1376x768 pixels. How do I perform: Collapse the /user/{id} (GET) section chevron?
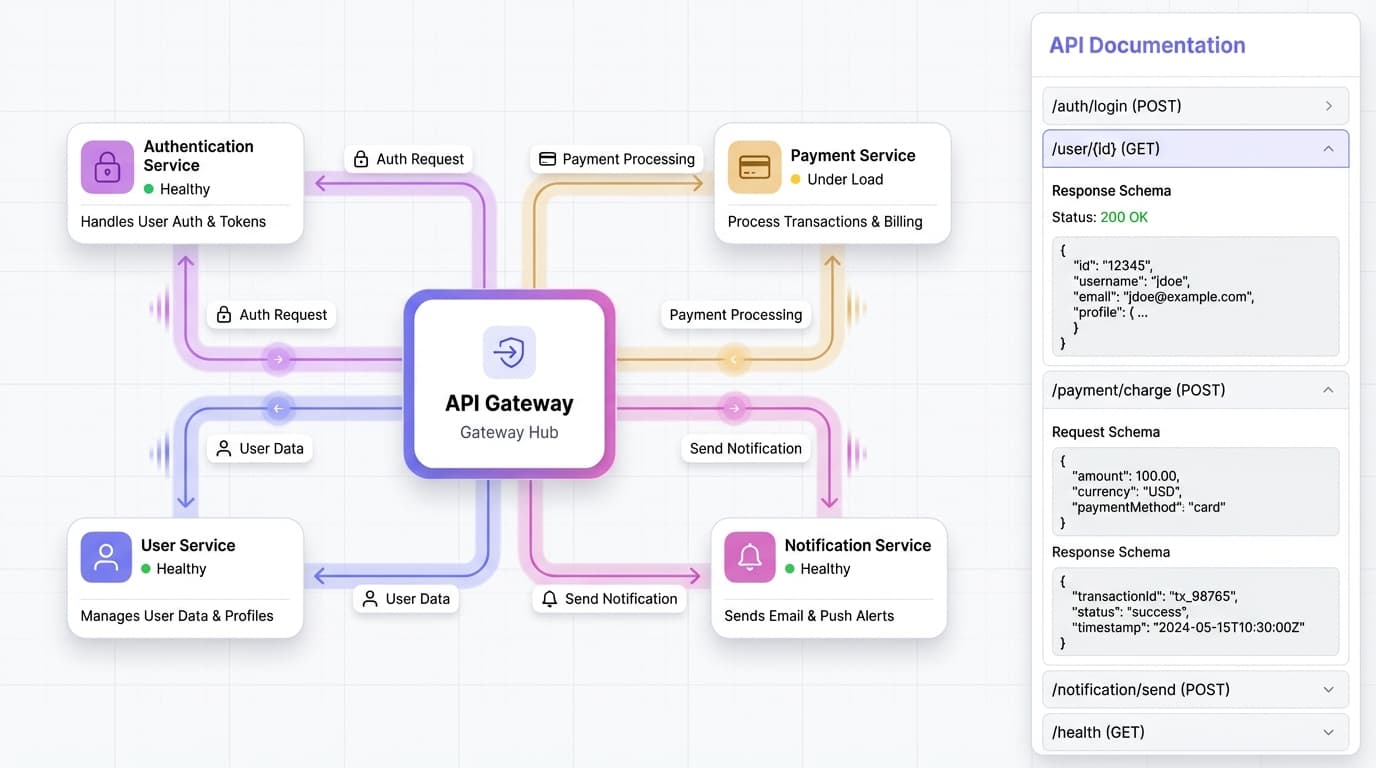[x=1328, y=149]
